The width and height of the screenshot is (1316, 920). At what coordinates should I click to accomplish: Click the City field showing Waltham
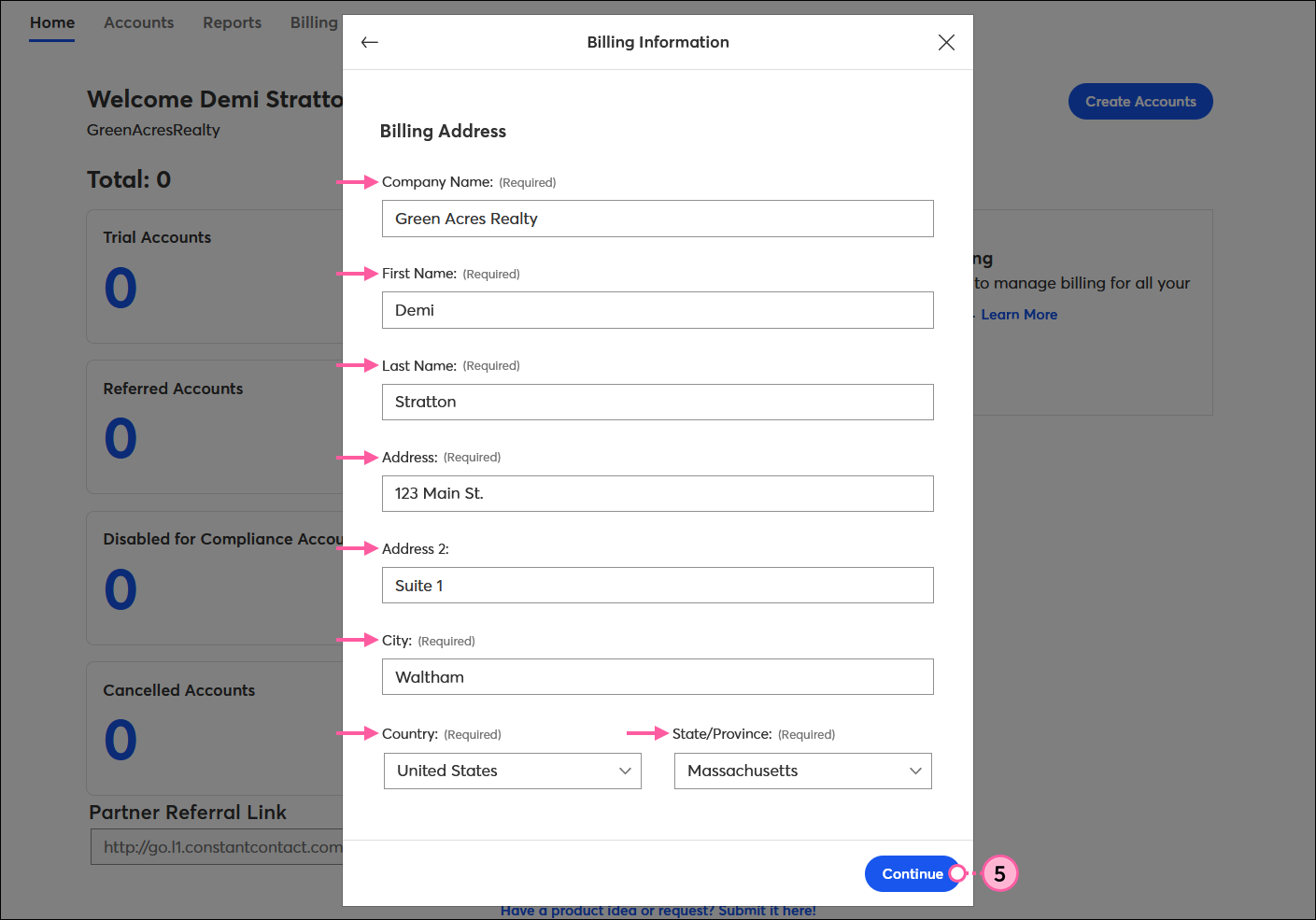(x=658, y=677)
